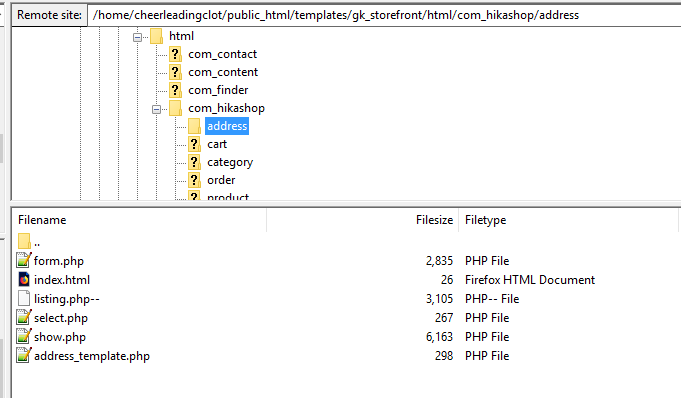
Task: Click the address folder icon in tree
Action: coord(194,126)
